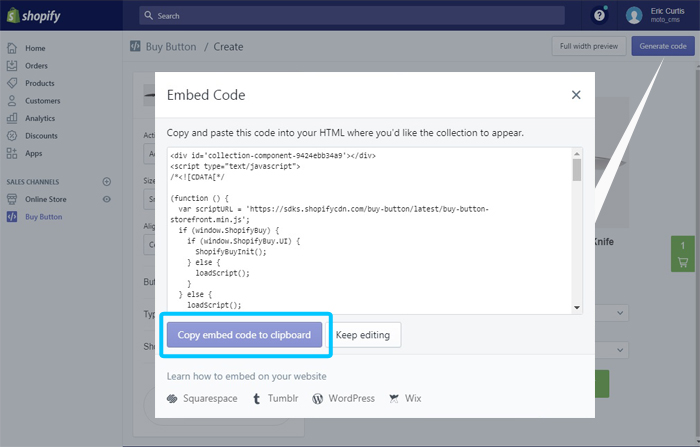Click the Generate code button
The height and width of the screenshot is (447, 700).
(663, 46)
